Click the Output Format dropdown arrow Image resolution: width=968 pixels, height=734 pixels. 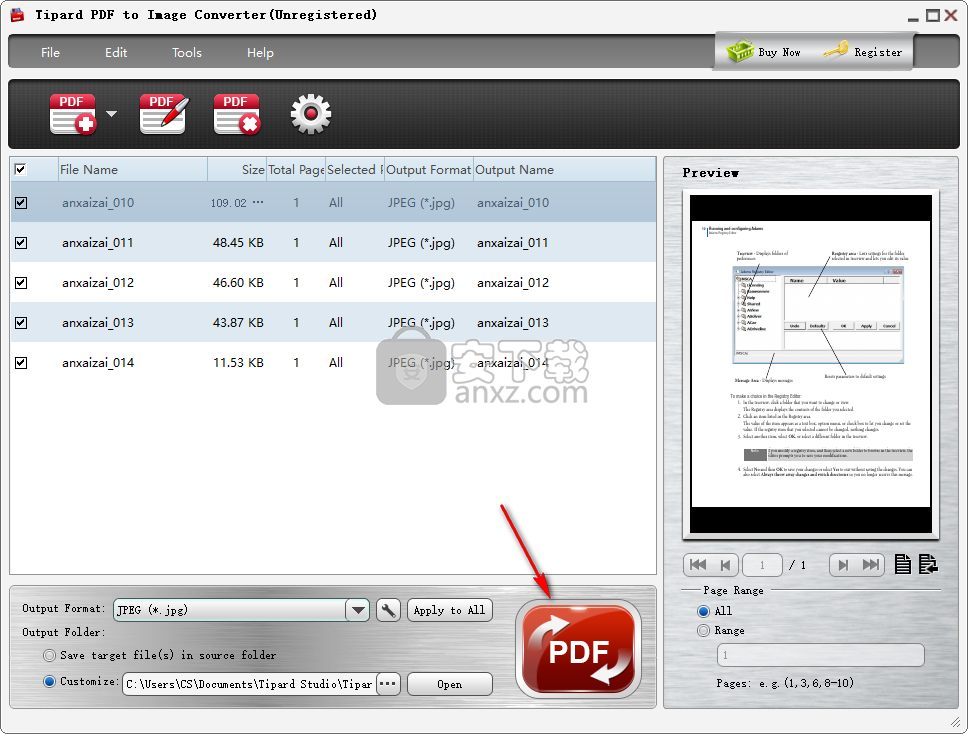[x=358, y=610]
